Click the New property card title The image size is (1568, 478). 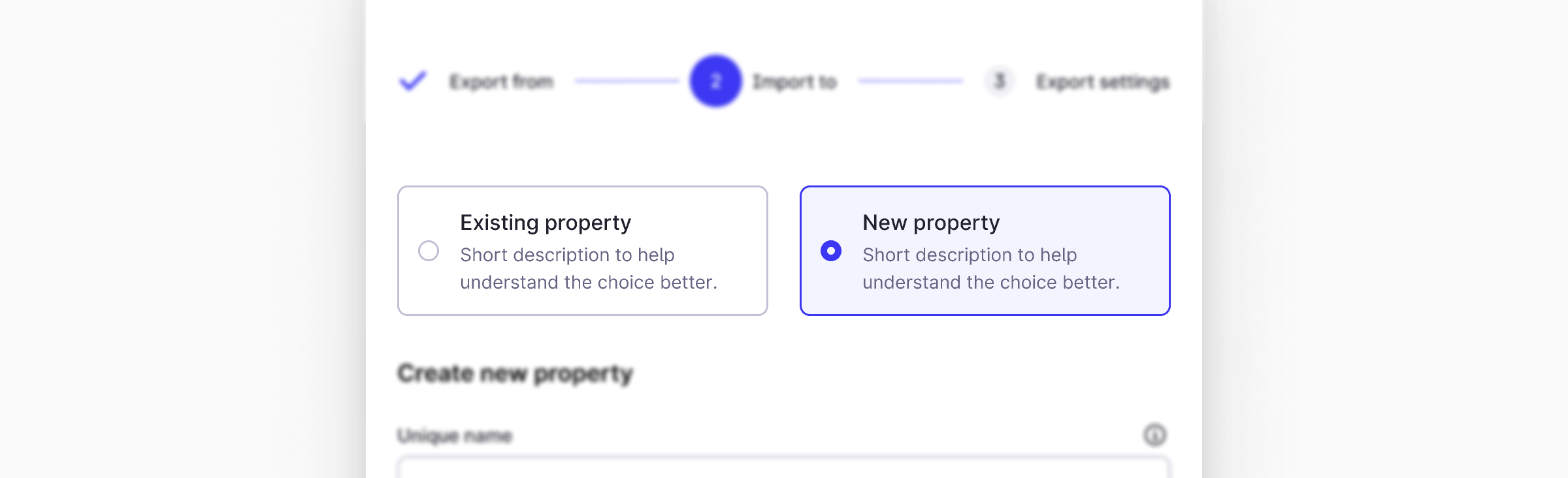coord(931,223)
